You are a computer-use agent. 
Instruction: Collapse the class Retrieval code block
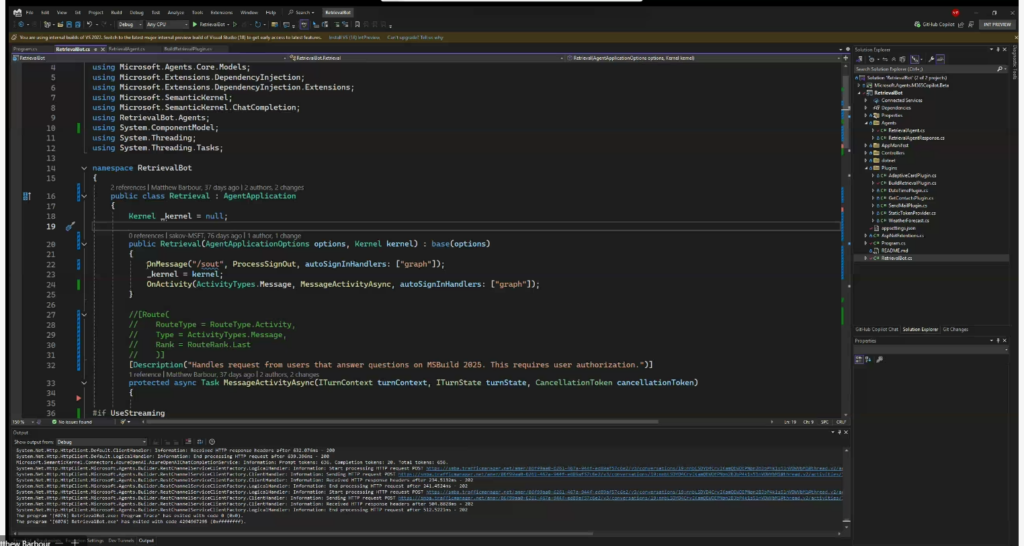coord(84,196)
